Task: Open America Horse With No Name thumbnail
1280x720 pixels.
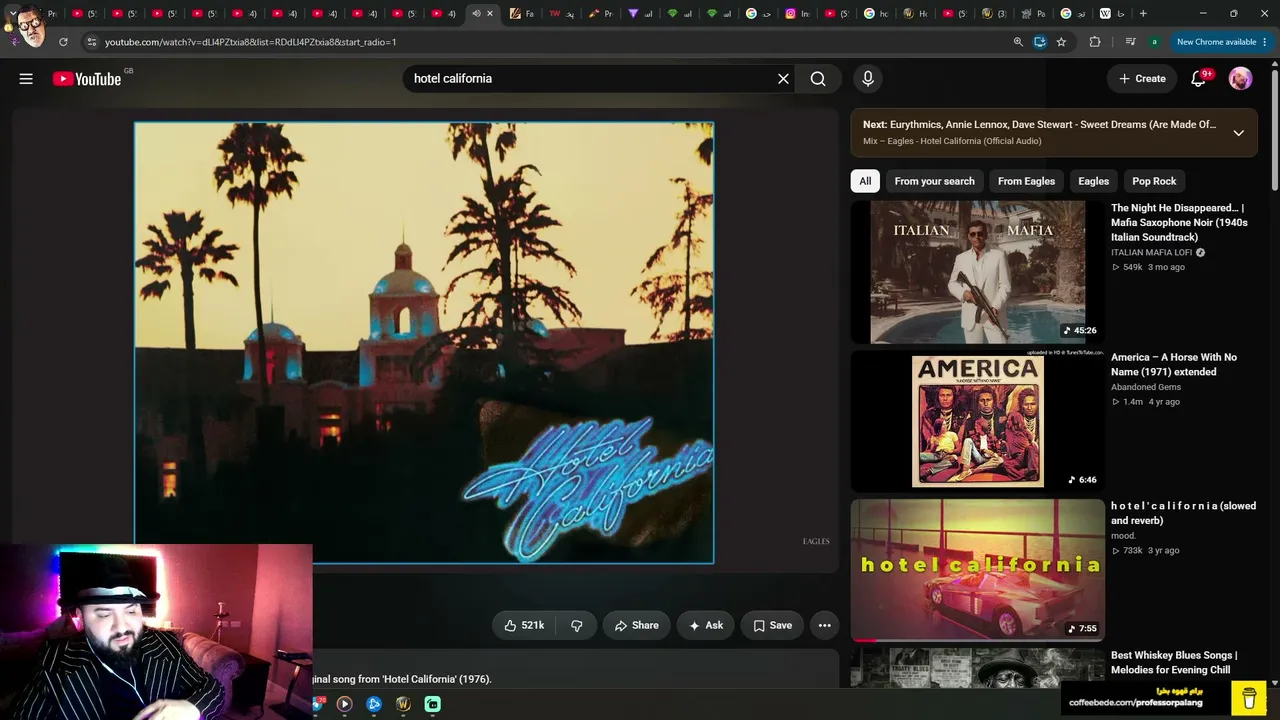Action: tap(978, 421)
